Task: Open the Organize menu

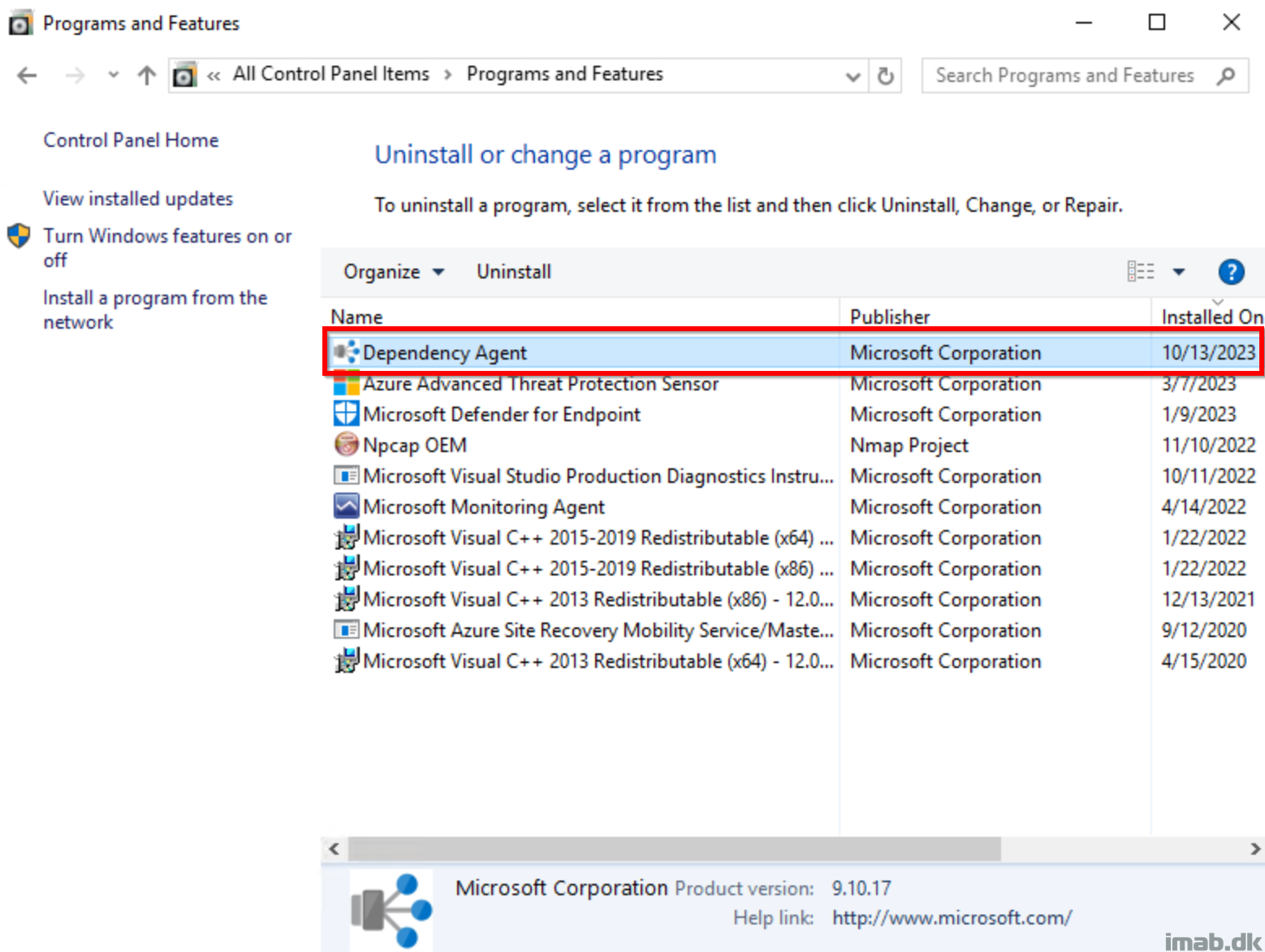Action: coord(394,272)
